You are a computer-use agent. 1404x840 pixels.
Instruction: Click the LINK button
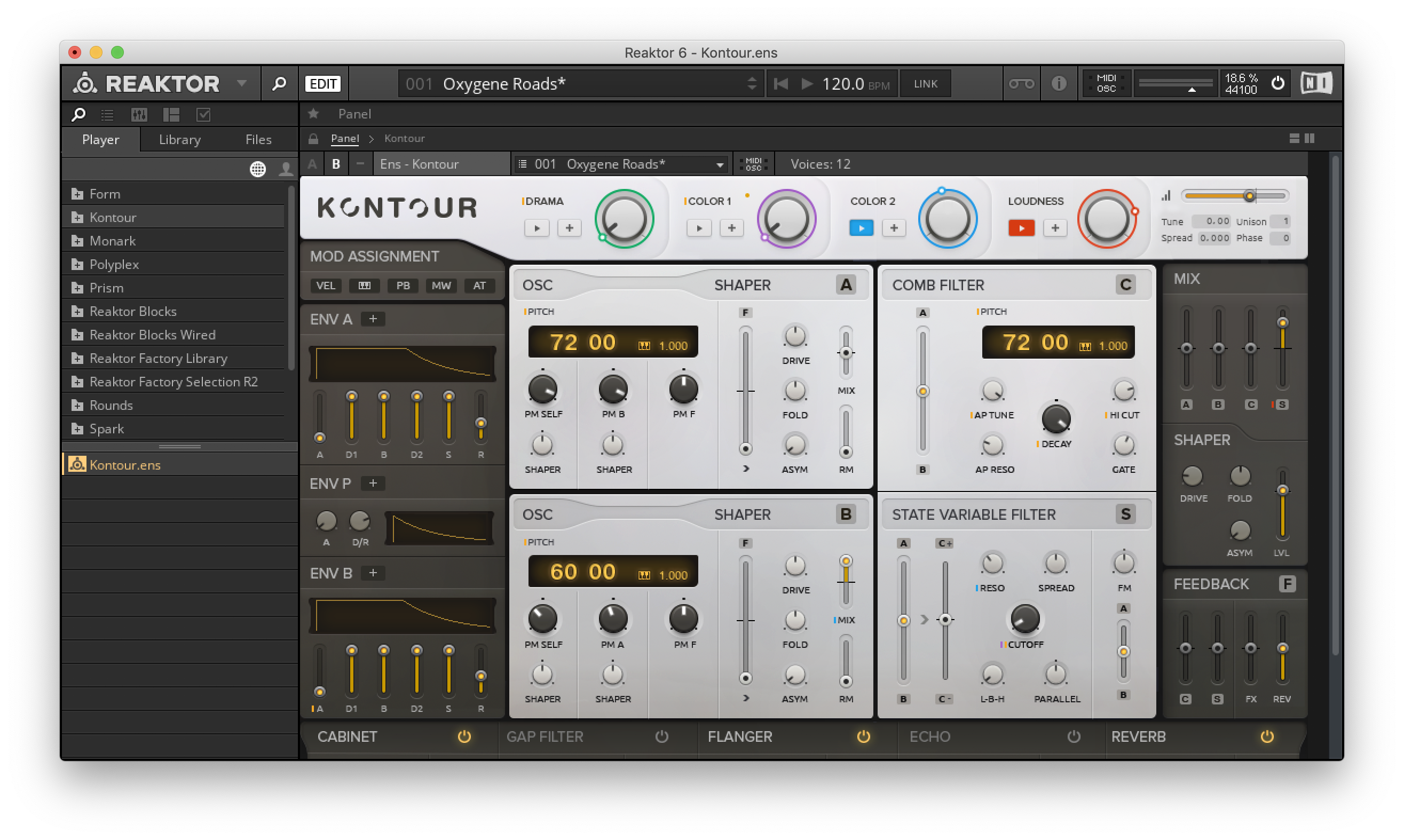[x=926, y=84]
